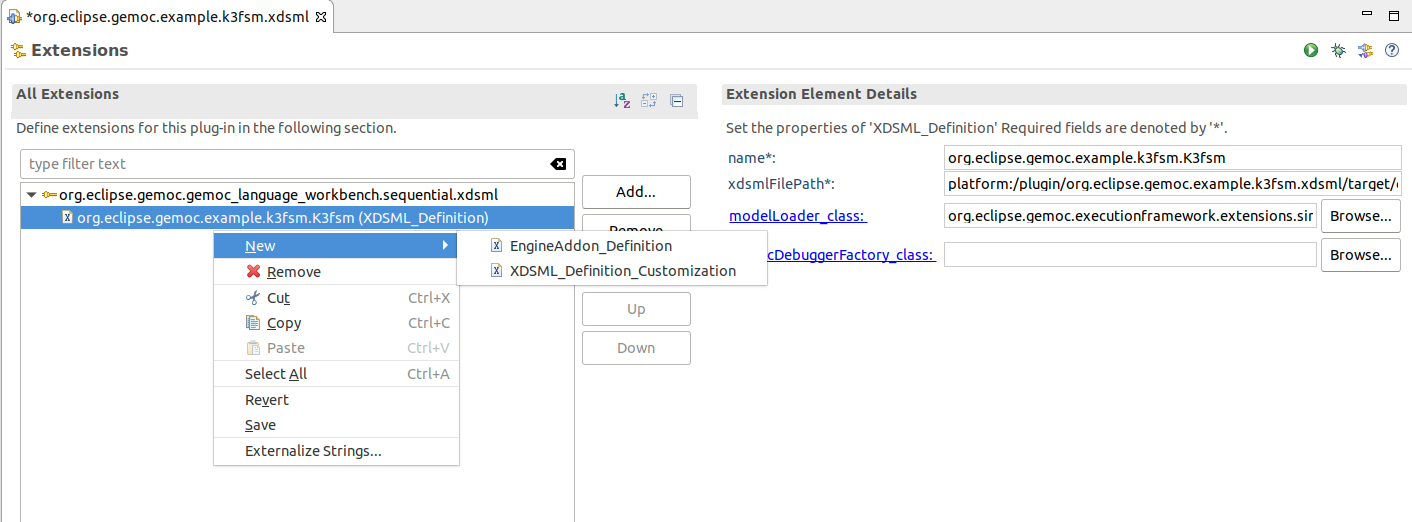Create new EngineAddon_Definition from submenu
The width and height of the screenshot is (1412, 522).
(612, 246)
